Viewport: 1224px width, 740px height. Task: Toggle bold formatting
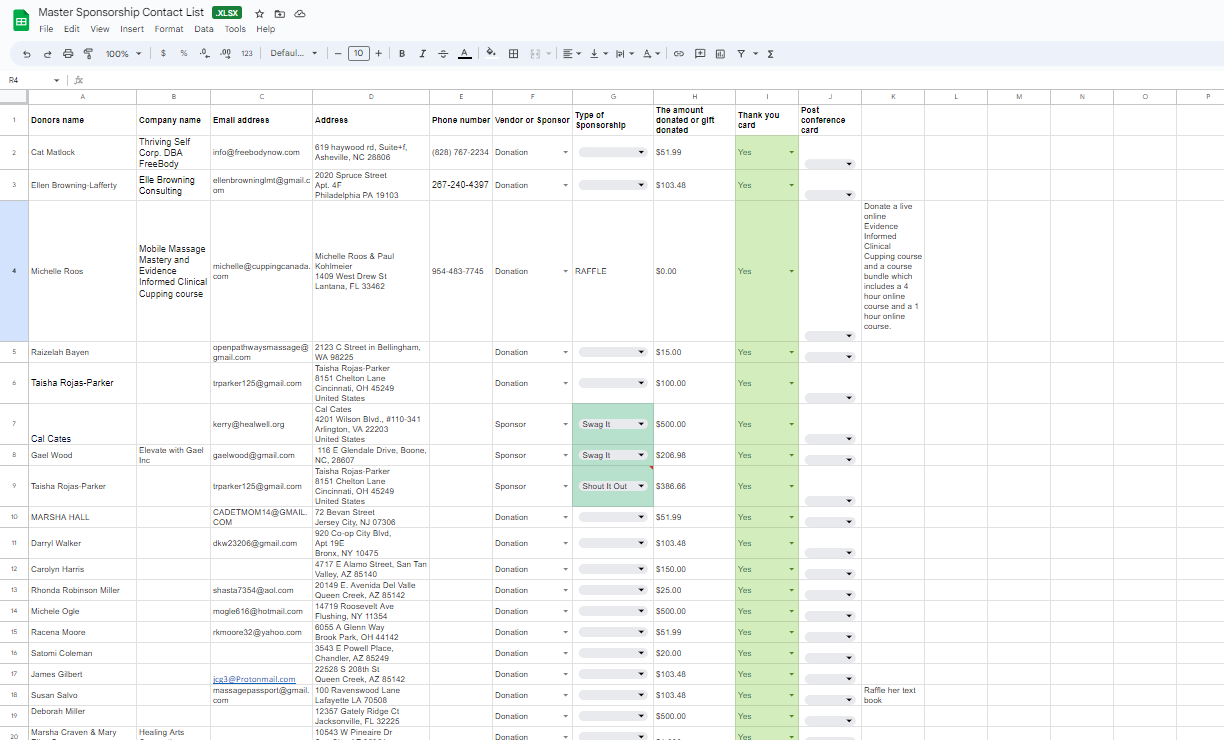pyautogui.click(x=402, y=54)
